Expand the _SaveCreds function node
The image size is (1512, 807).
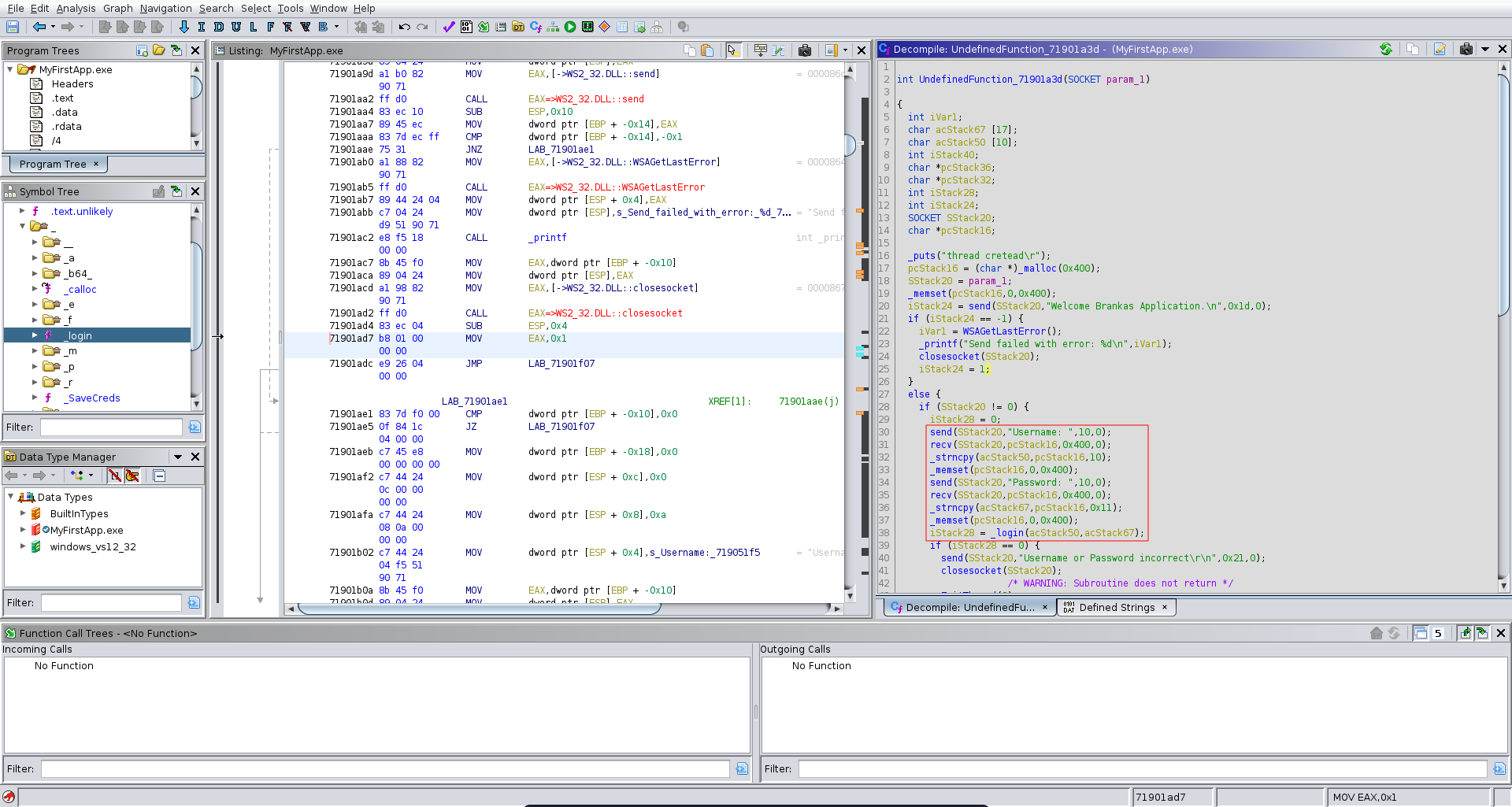pyautogui.click(x=35, y=398)
